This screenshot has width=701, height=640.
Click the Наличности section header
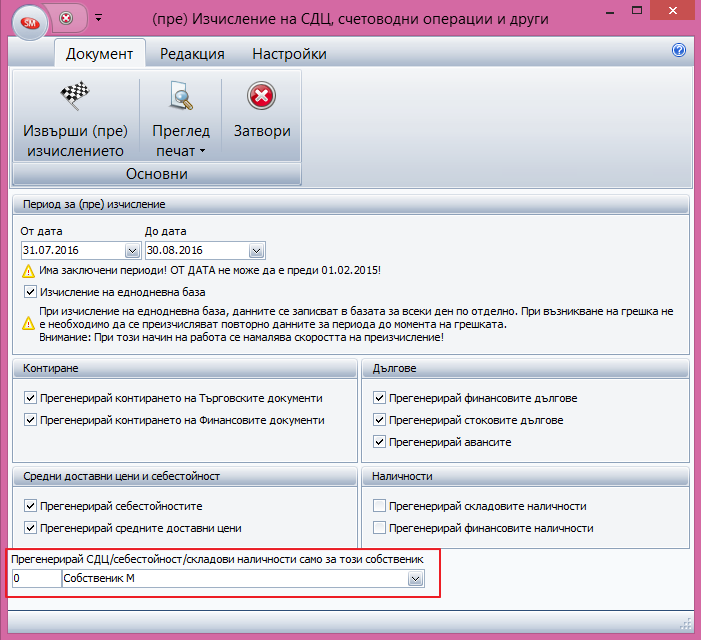[525, 476]
